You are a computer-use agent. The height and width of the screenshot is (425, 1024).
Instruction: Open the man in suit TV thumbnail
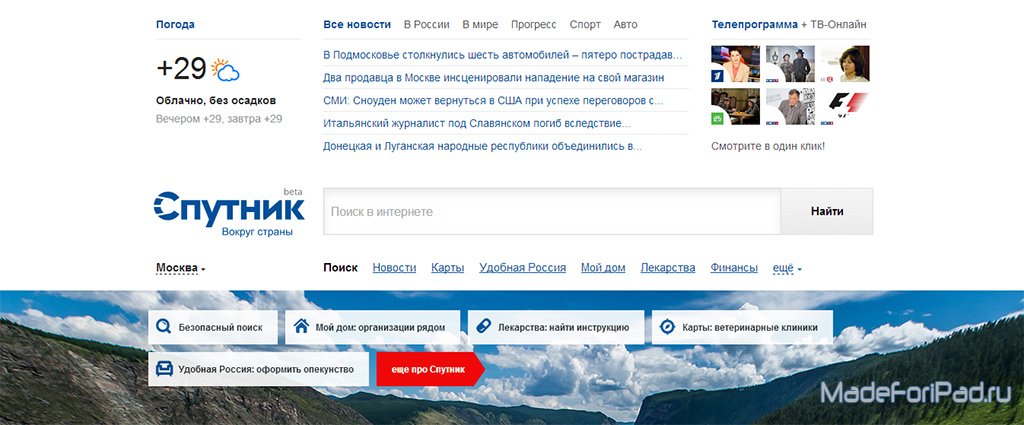pos(790,106)
